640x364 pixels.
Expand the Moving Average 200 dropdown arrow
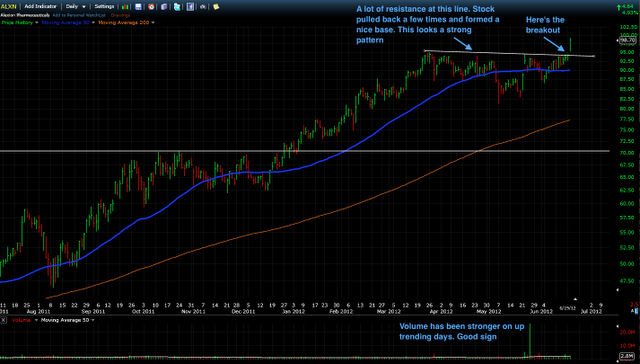[153, 23]
